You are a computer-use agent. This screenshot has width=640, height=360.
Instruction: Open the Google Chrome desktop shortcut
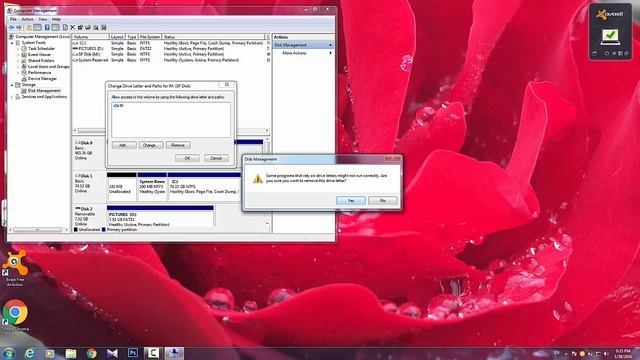pyautogui.click(x=15, y=315)
